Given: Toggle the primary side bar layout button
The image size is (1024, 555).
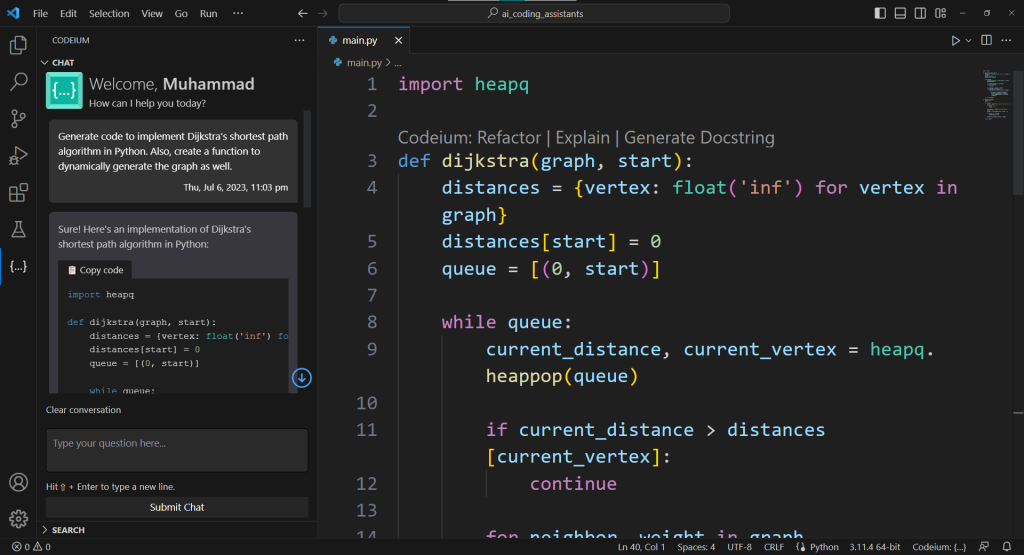Looking at the screenshot, I should (880, 13).
